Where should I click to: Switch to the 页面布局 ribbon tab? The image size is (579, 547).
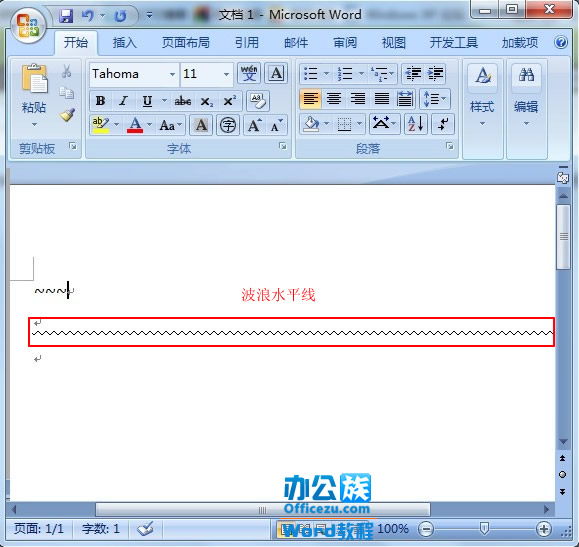(186, 43)
